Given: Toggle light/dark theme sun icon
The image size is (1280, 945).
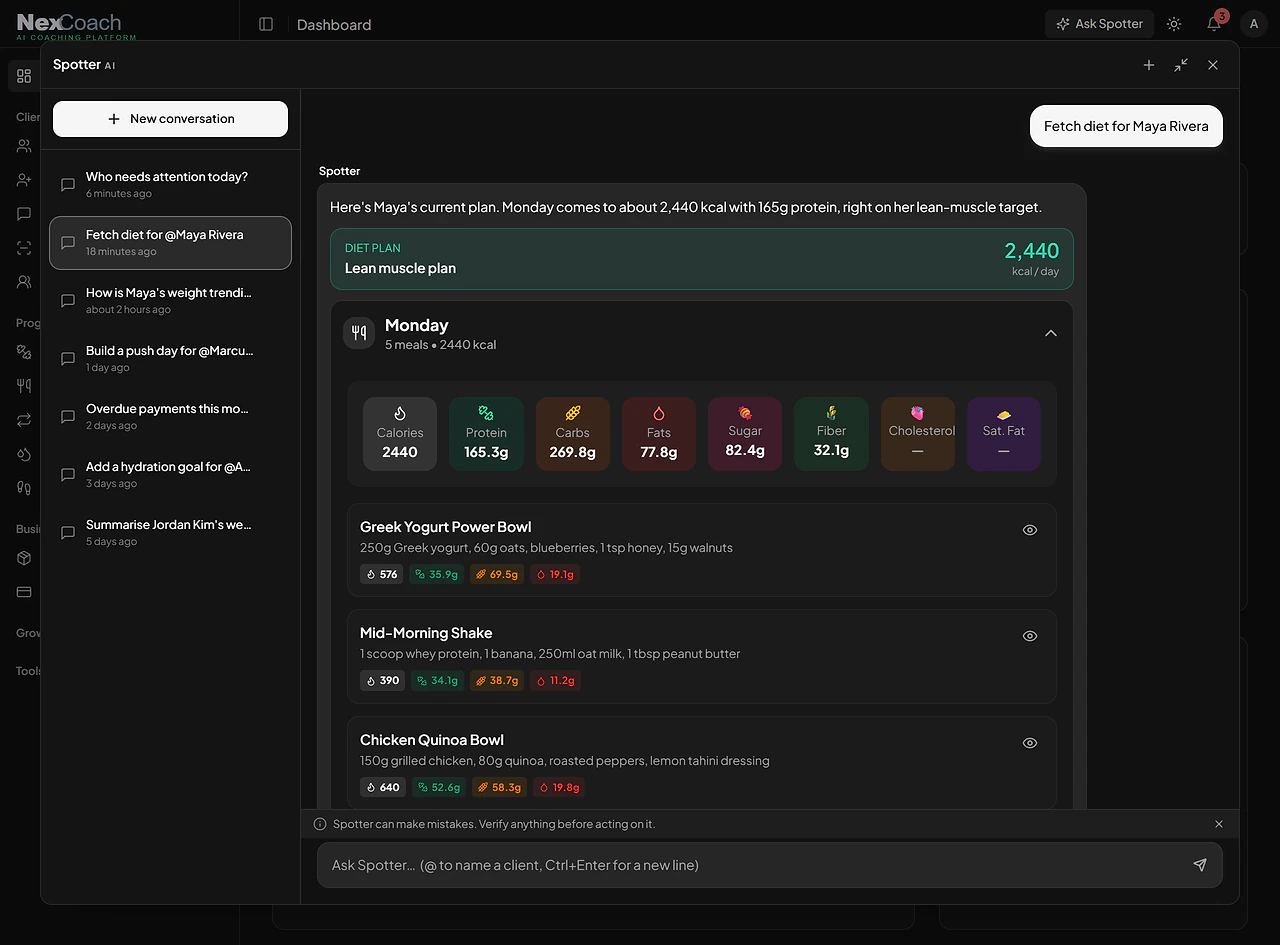Looking at the screenshot, I should tap(1174, 24).
